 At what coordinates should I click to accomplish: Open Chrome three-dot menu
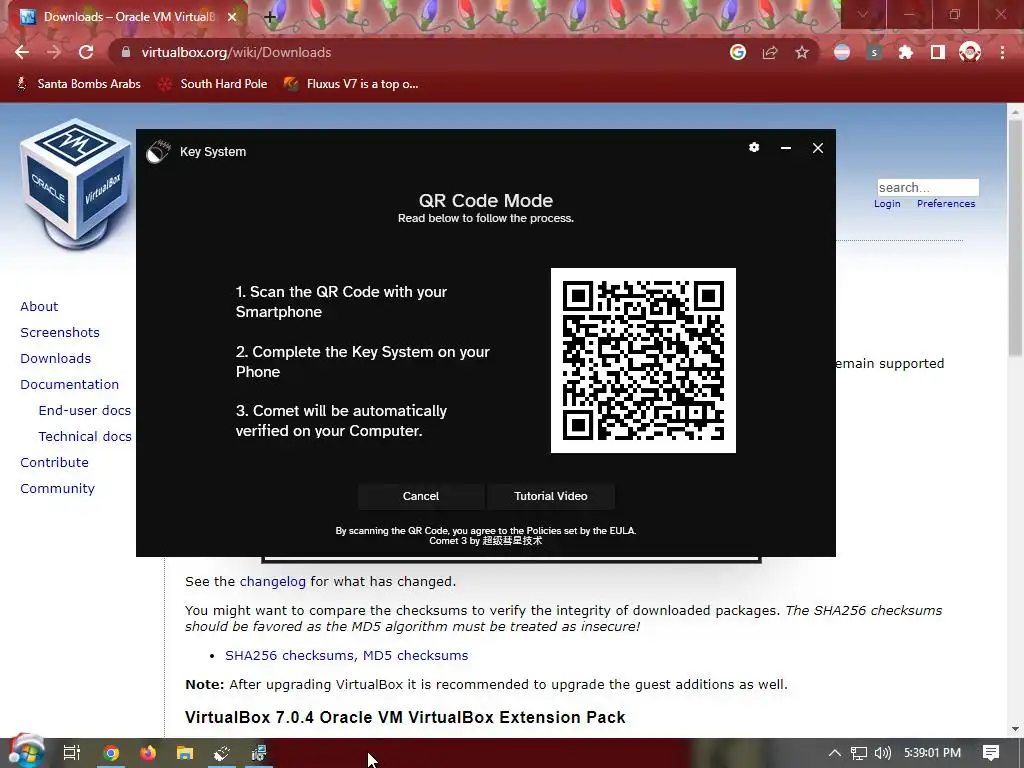point(1002,52)
